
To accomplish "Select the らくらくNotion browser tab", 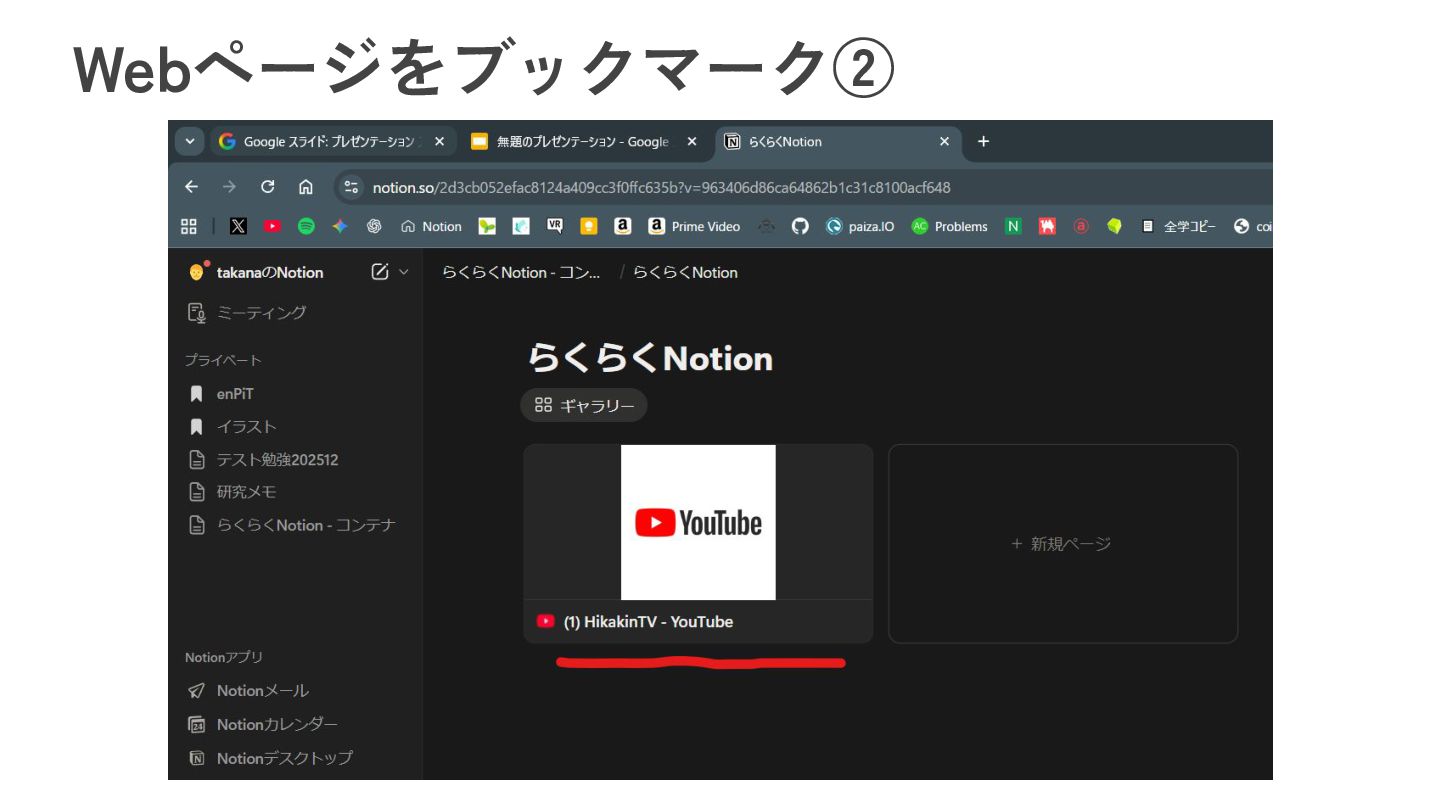I will pos(838,142).
